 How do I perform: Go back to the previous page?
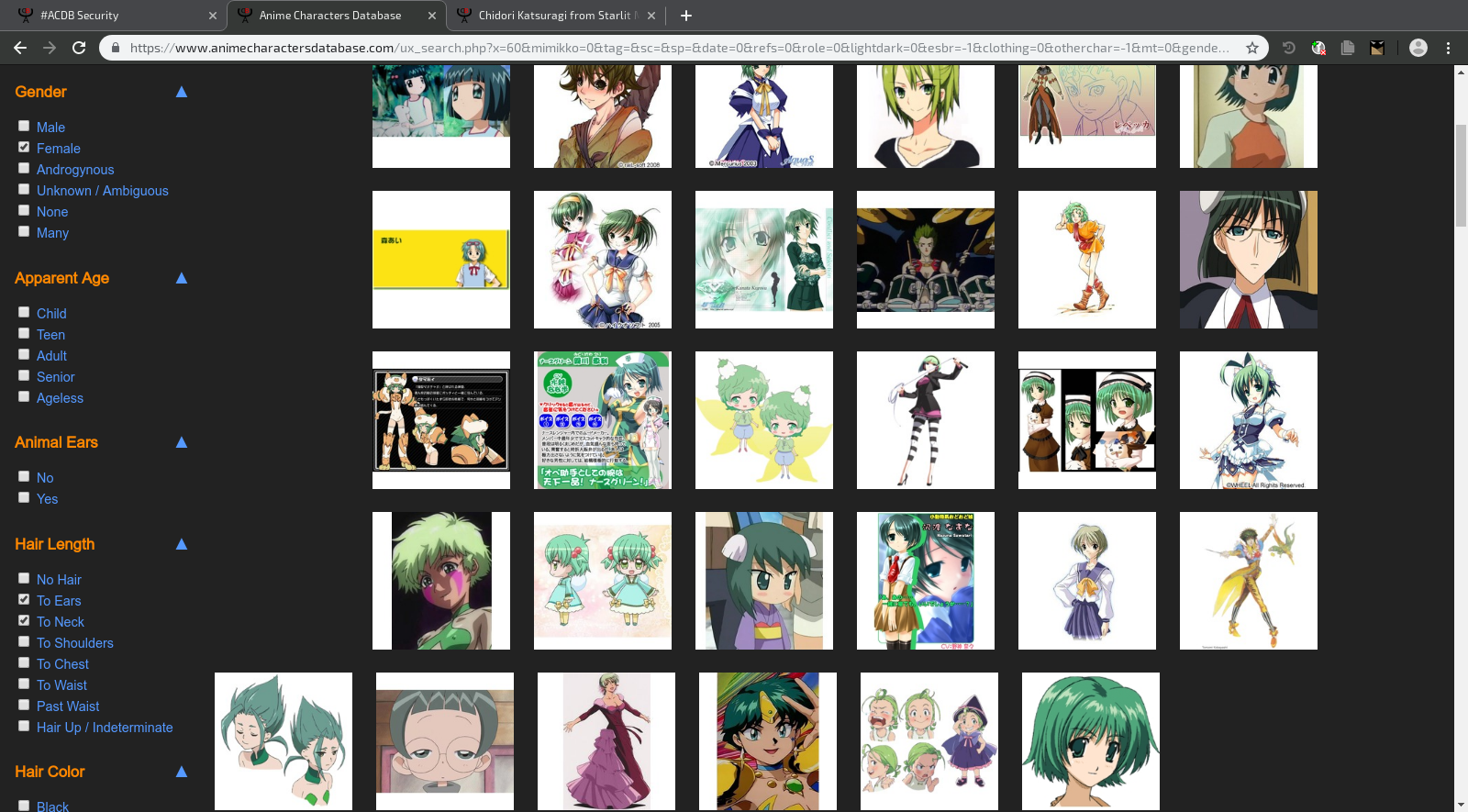(x=20, y=48)
